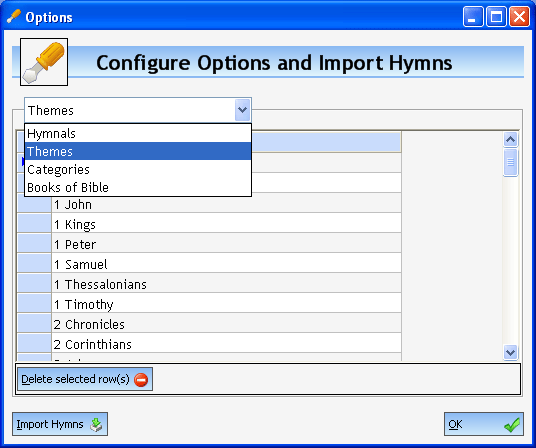The height and width of the screenshot is (448, 536).
Task: Select the 1 Thessalonians row
Action: 226,284
